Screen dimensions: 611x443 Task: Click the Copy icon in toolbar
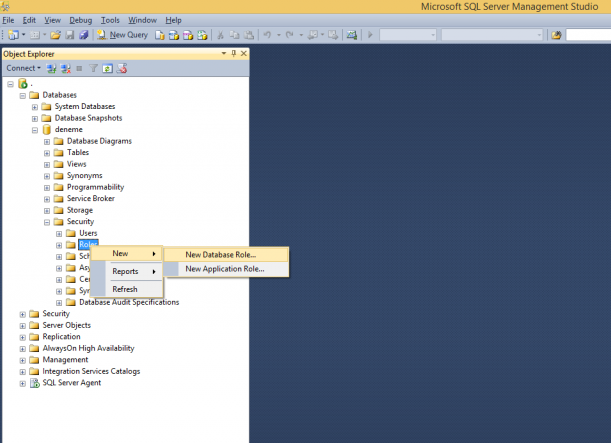coord(234,35)
